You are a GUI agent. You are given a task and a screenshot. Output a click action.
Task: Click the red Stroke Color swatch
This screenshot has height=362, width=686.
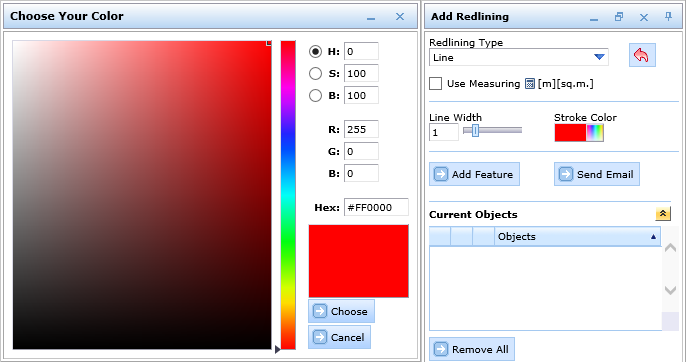[x=570, y=133]
